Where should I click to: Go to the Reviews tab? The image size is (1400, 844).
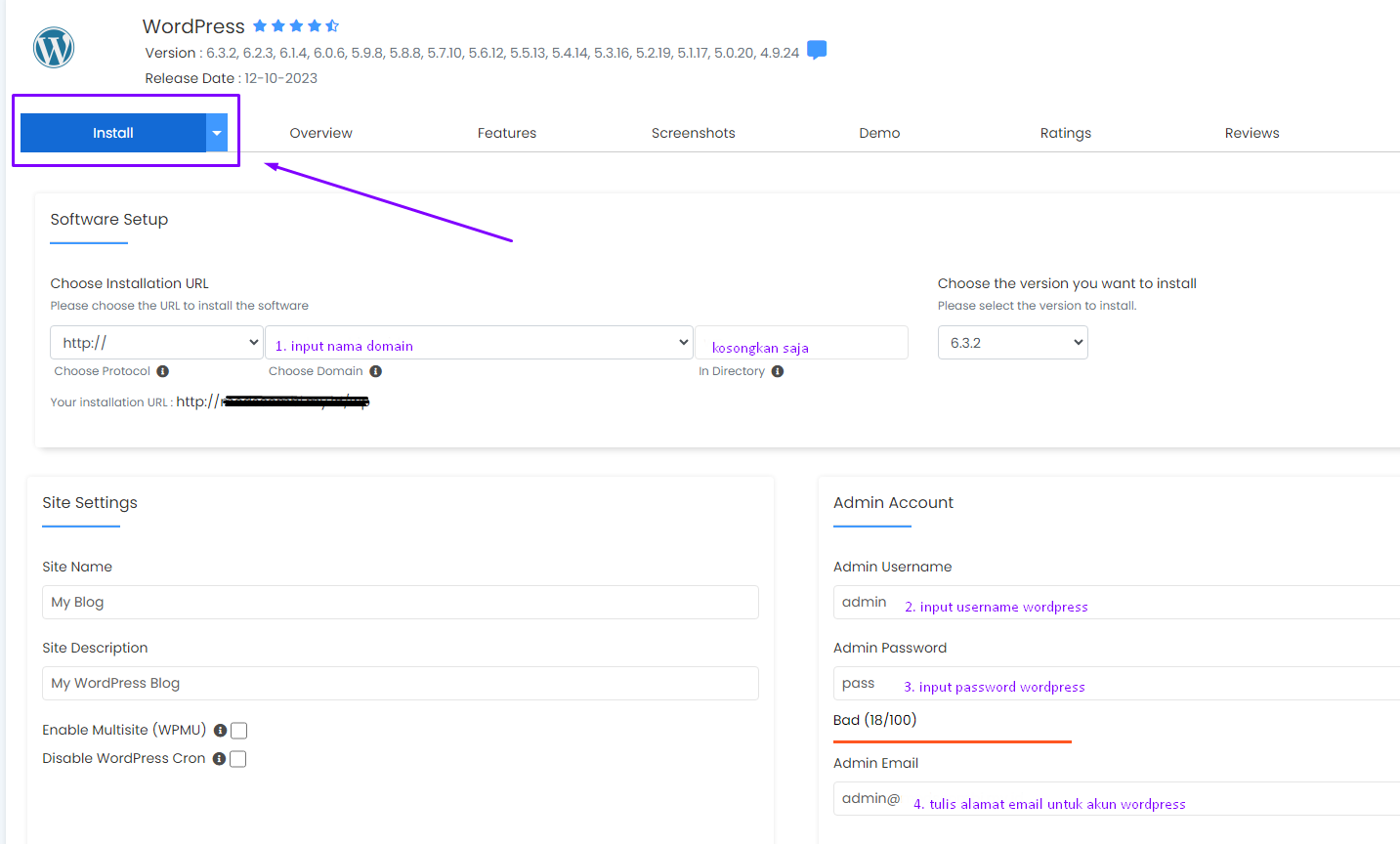click(x=1252, y=133)
